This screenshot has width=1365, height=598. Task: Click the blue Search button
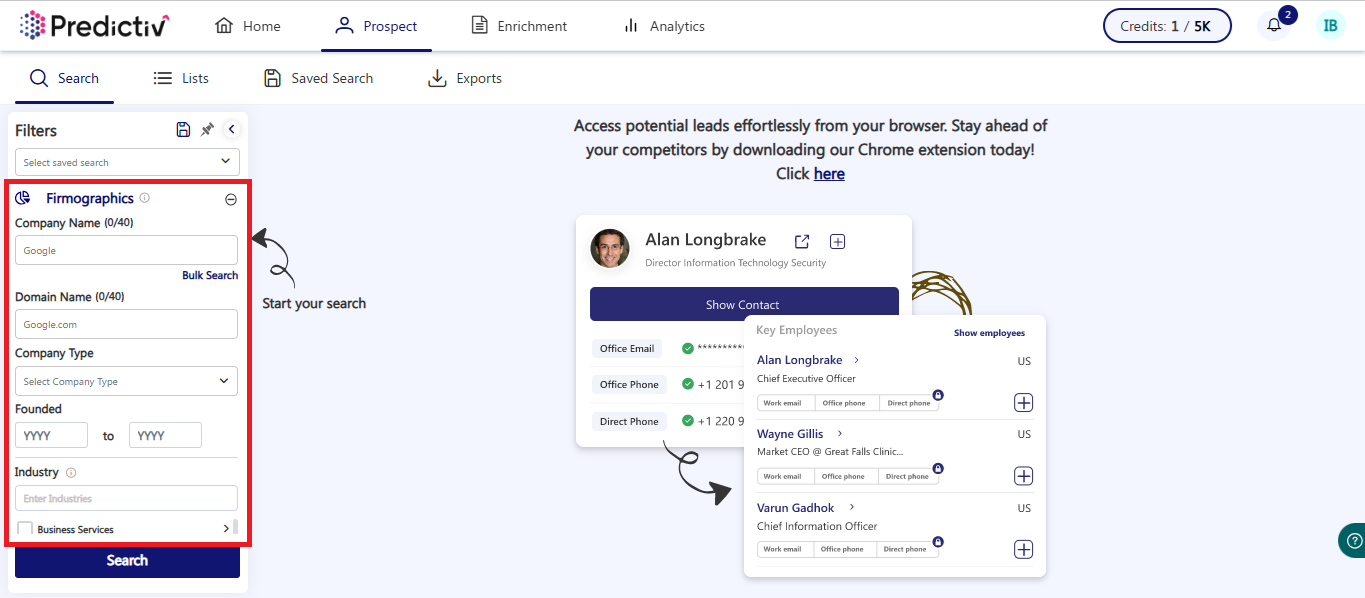pos(127,561)
